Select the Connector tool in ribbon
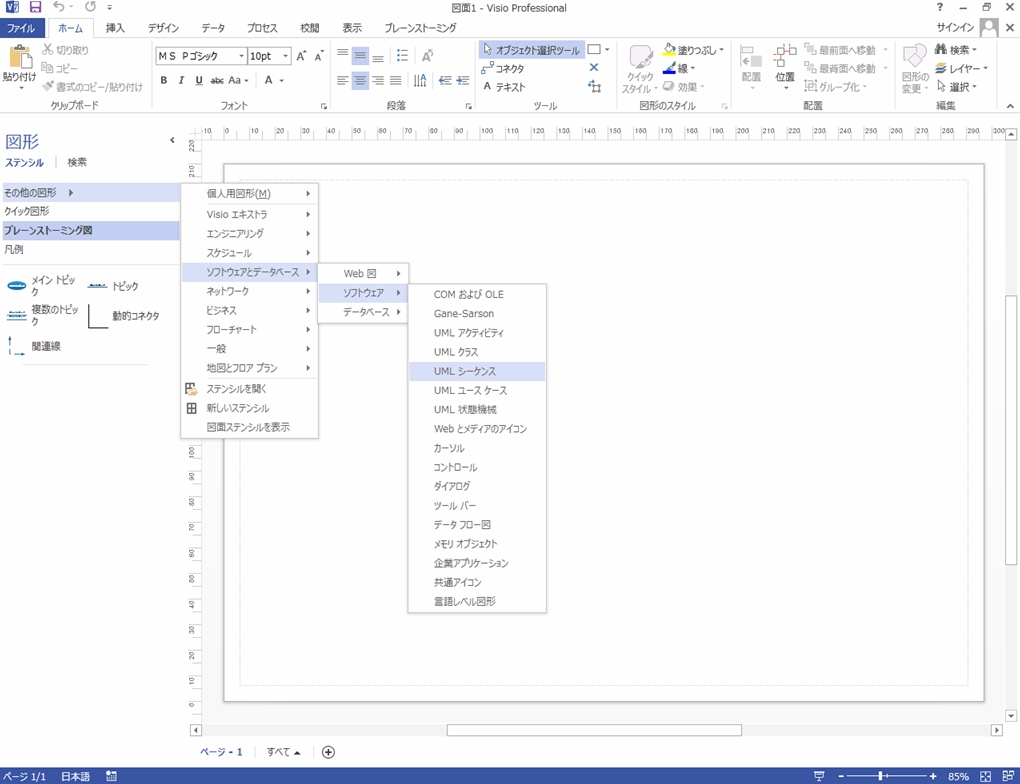 click(502, 69)
